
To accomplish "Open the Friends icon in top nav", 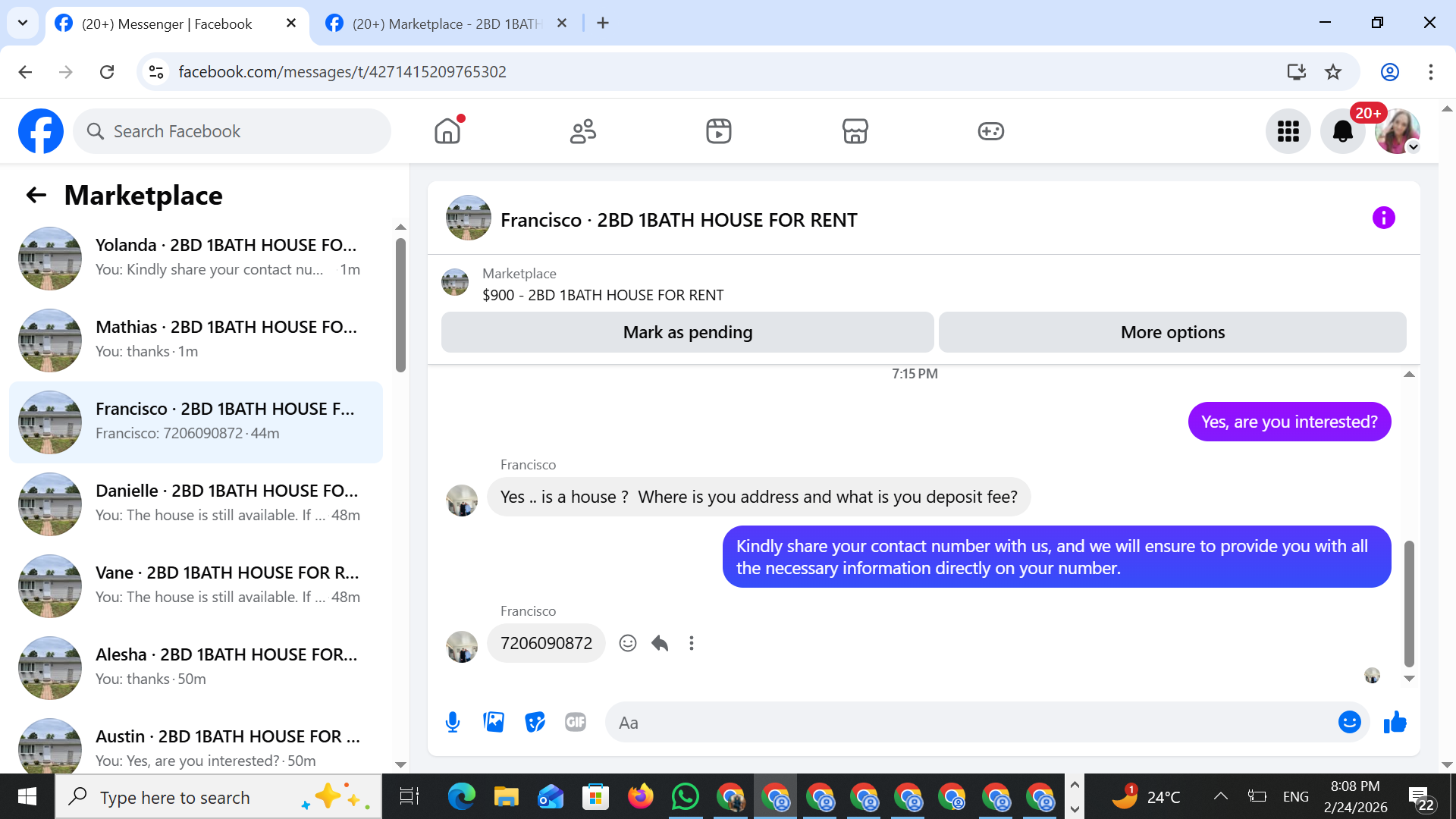I will [x=582, y=131].
